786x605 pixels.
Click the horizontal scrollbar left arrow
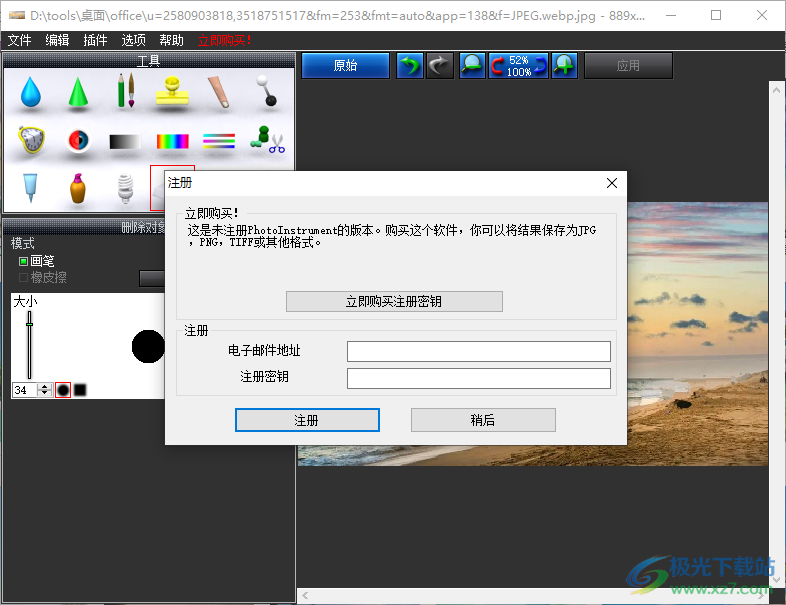(305, 595)
